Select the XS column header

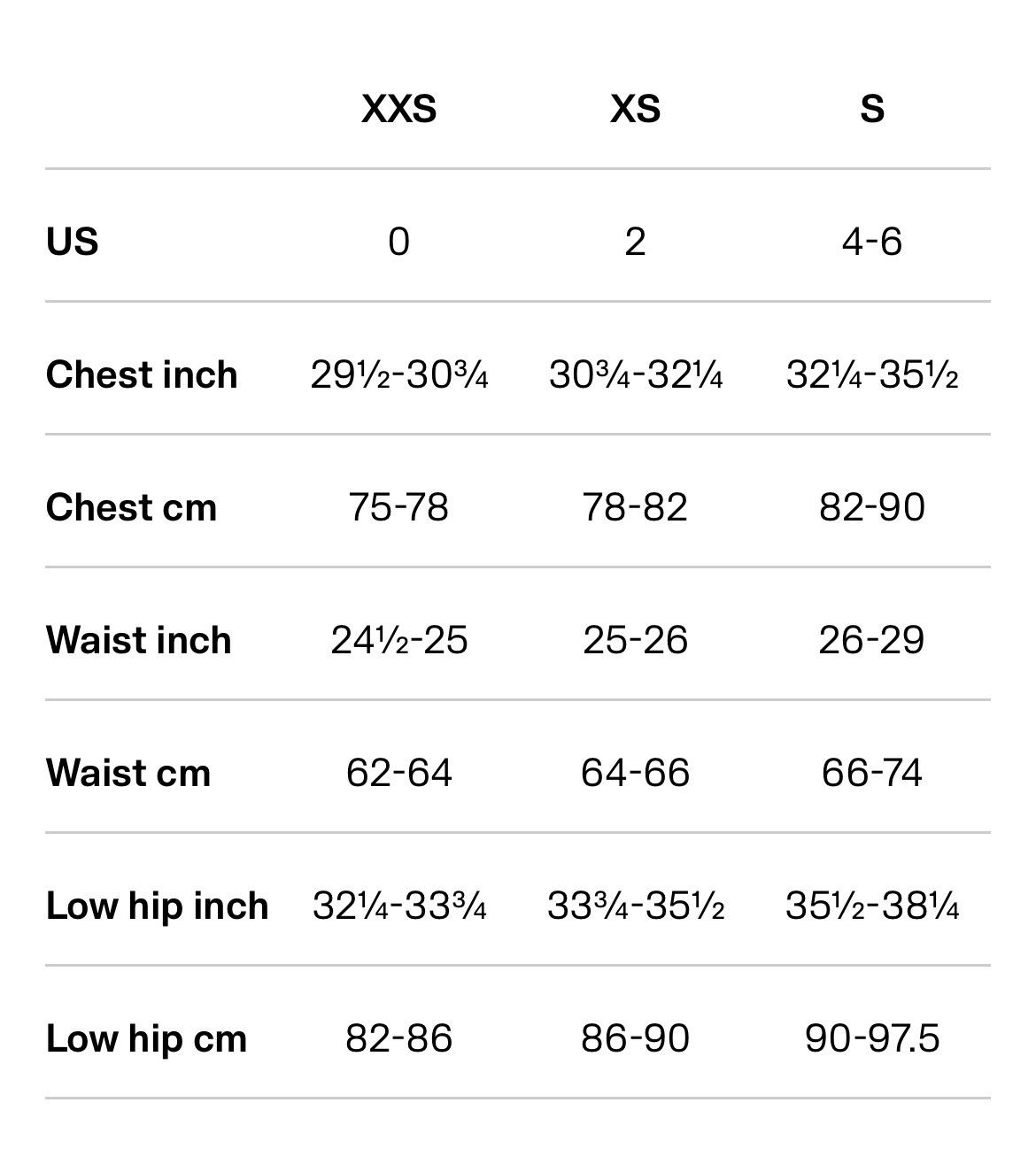pos(635,108)
